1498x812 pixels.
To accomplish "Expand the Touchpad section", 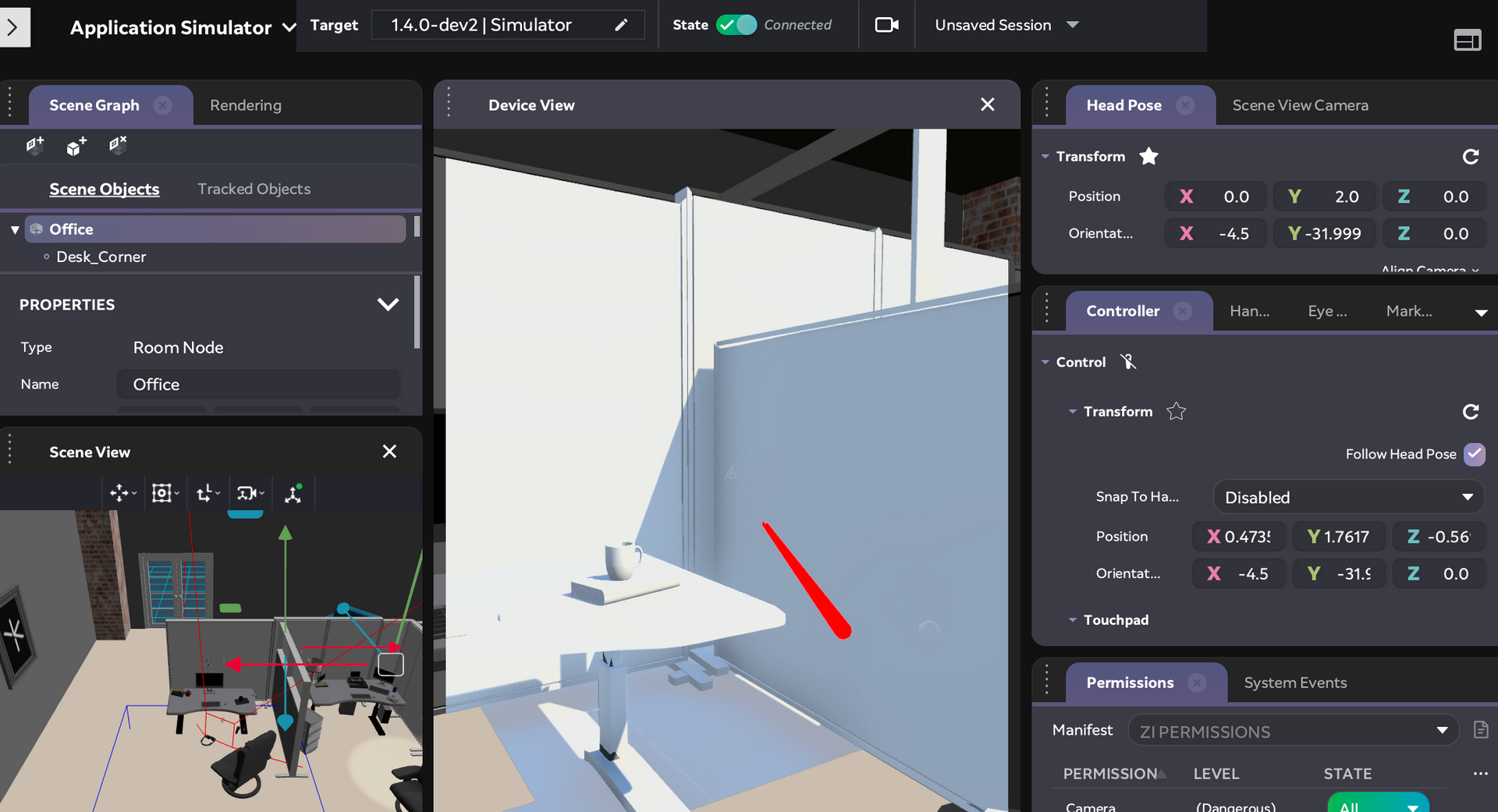I will click(x=1071, y=619).
